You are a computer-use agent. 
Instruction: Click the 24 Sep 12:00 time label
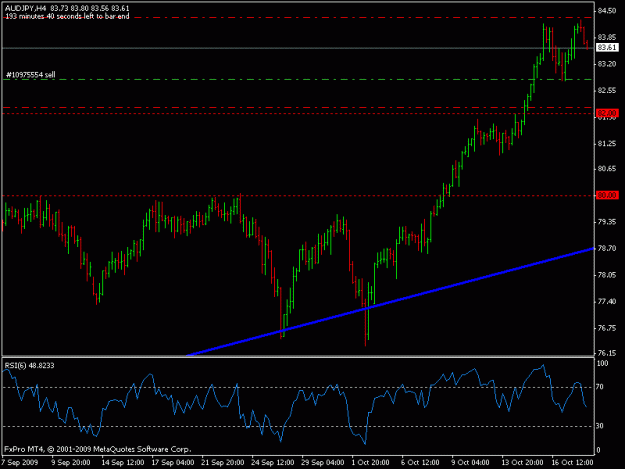click(x=273, y=462)
